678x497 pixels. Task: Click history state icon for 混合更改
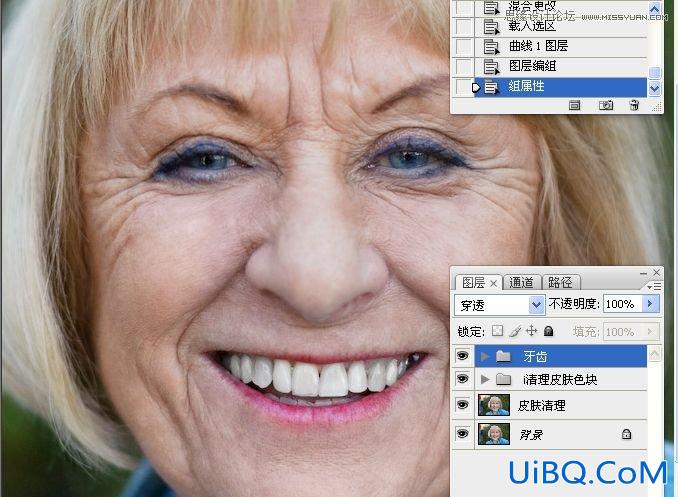click(491, 7)
